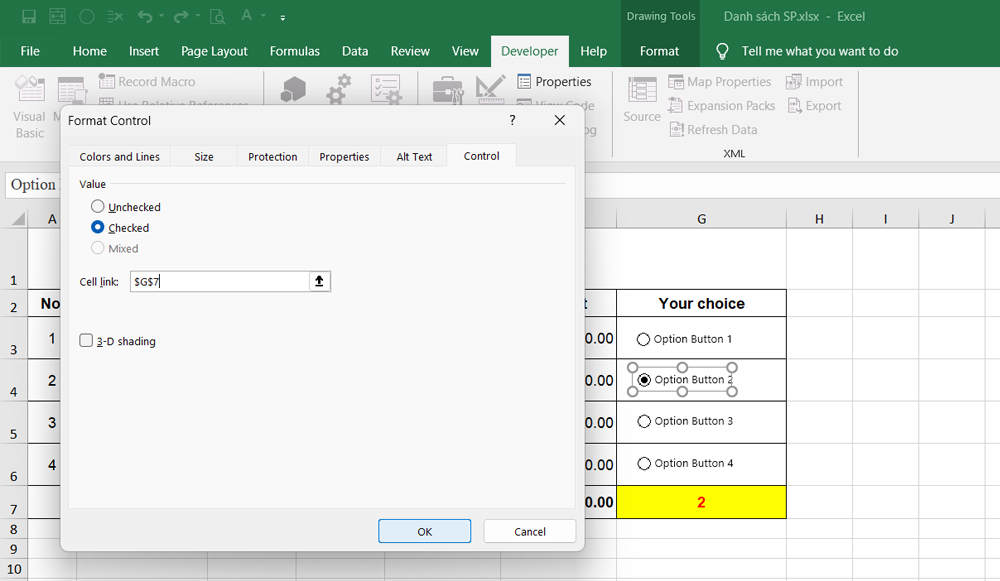
Task: Select column H header
Action: click(819, 219)
